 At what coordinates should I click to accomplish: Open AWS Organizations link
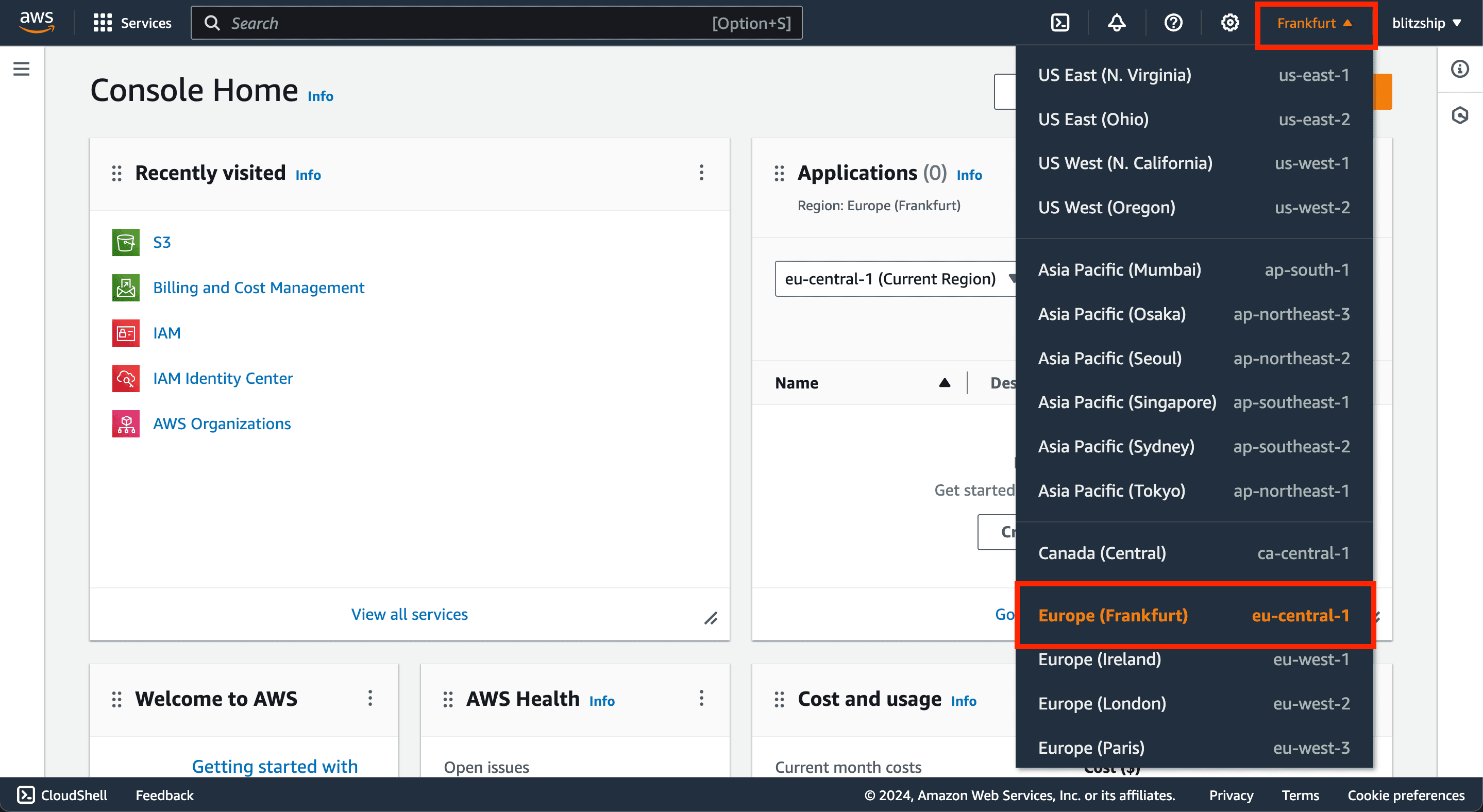click(x=222, y=424)
